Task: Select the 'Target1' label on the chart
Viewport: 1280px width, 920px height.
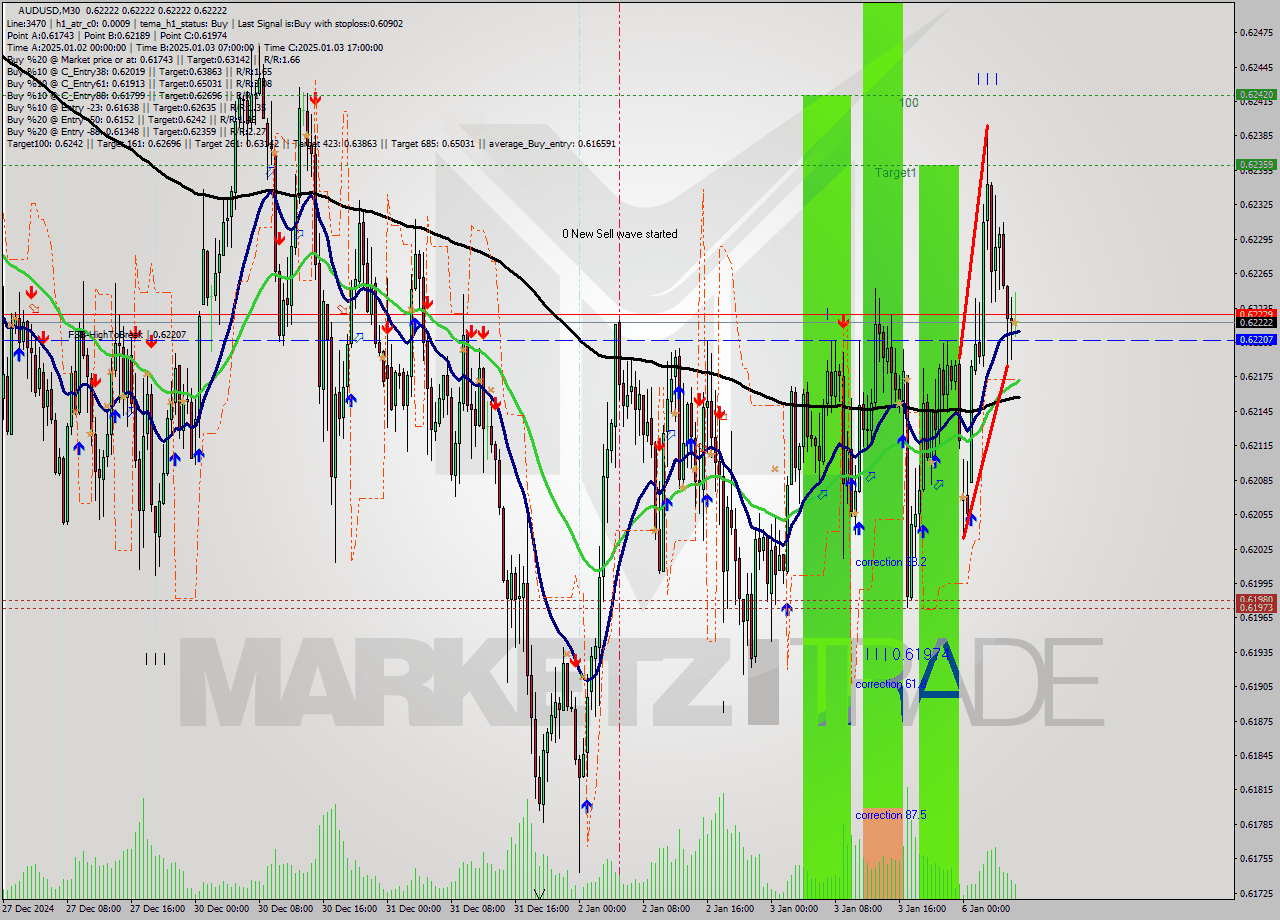Action: coord(895,173)
